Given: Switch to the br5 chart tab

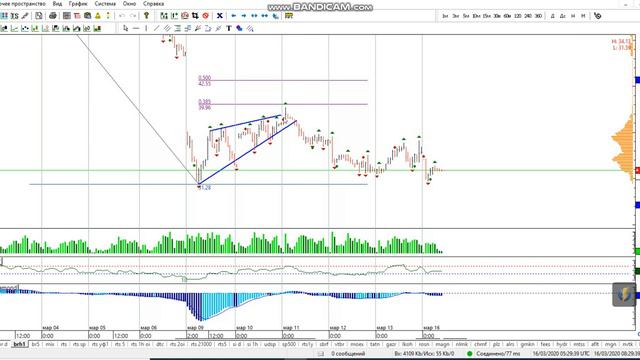Looking at the screenshot, I should point(36,344).
